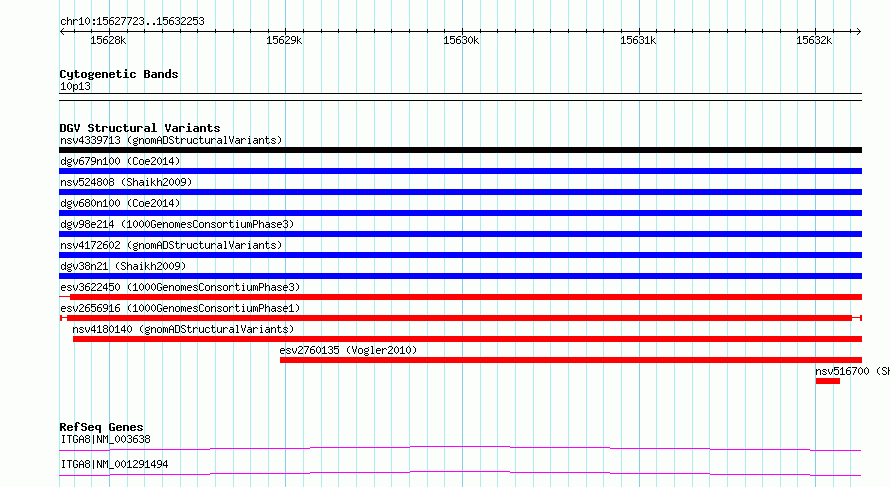Click the ITGA8|NM_001291494 magenta gene line

coord(460,473)
